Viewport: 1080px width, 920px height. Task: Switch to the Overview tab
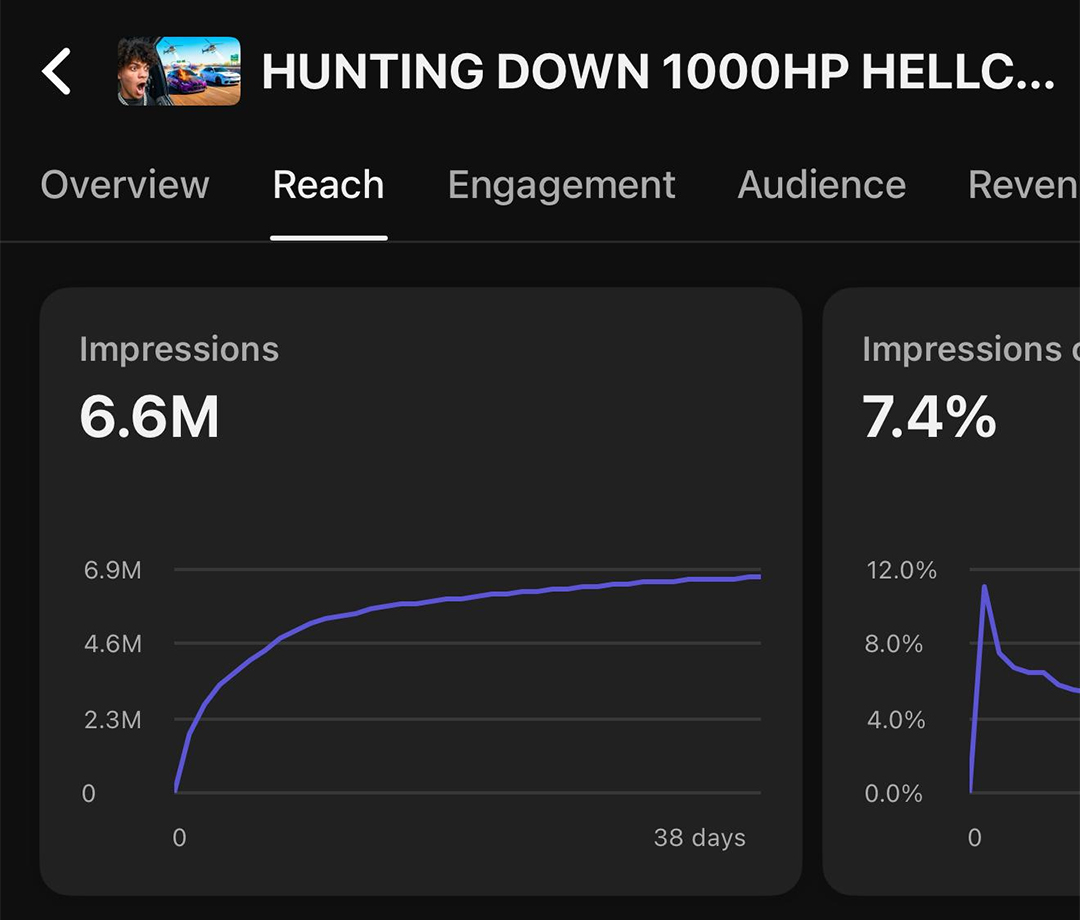(125, 185)
